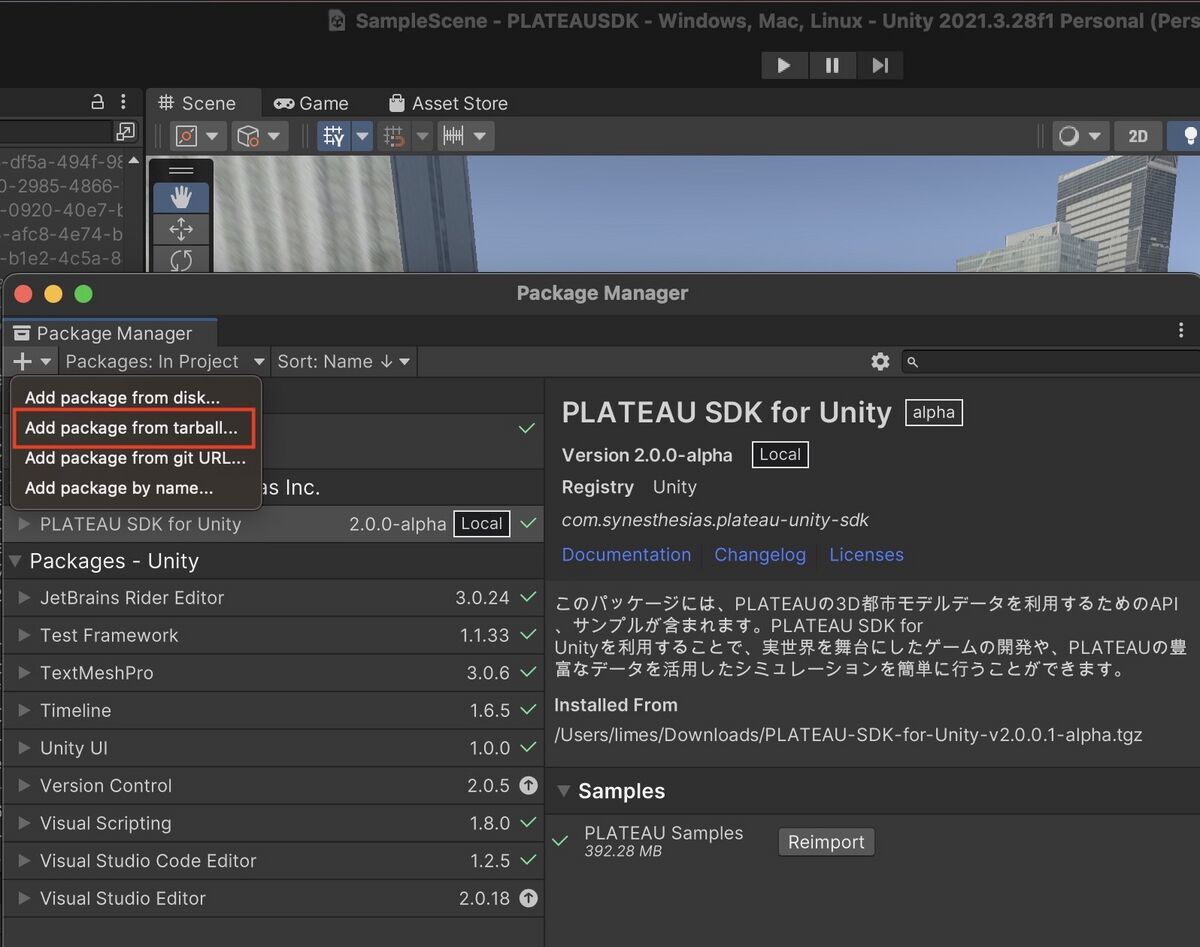Expand the TextMeshPro row arrow
This screenshot has width=1200, height=947.
[x=24, y=673]
